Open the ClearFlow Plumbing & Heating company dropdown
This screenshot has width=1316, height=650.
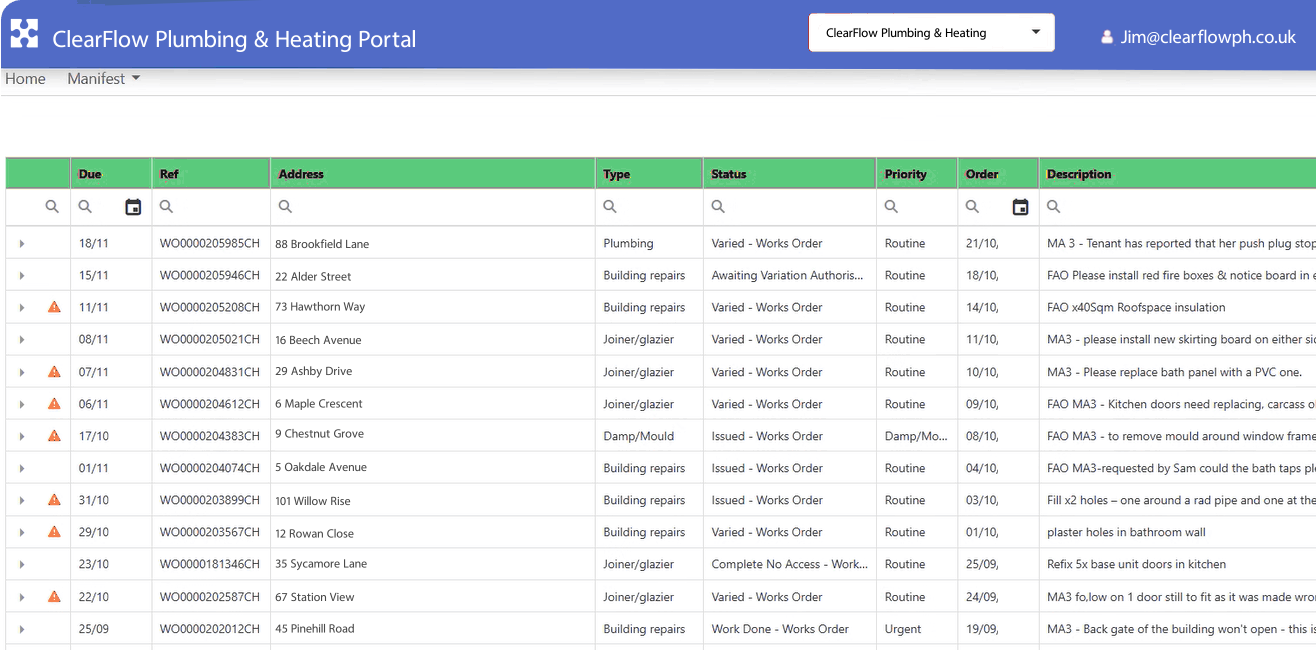pos(931,33)
